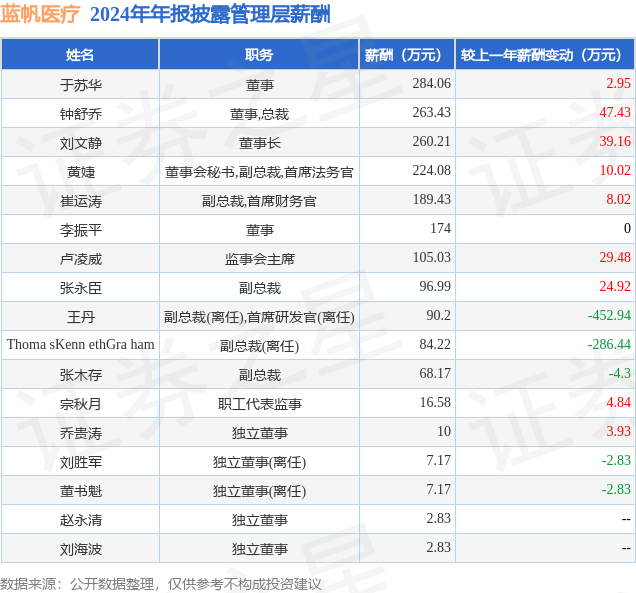Screen dimensions: 636x593
Task: Click the salary value 16.58
Action: 435,402
